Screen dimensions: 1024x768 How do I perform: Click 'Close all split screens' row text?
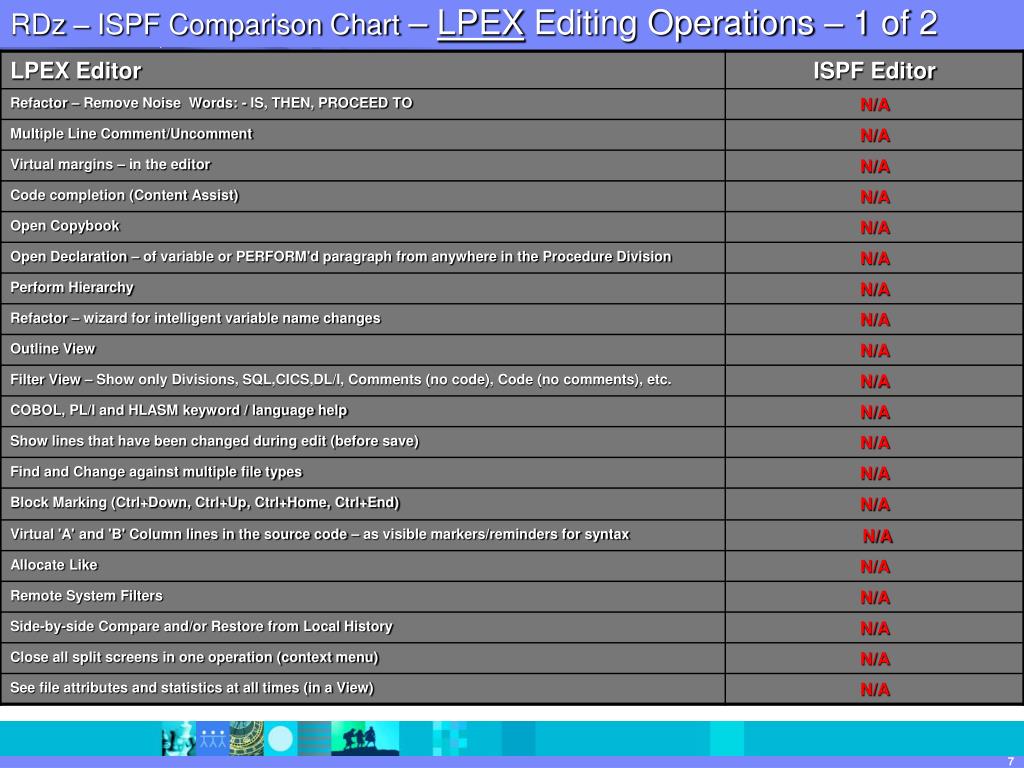click(x=194, y=657)
